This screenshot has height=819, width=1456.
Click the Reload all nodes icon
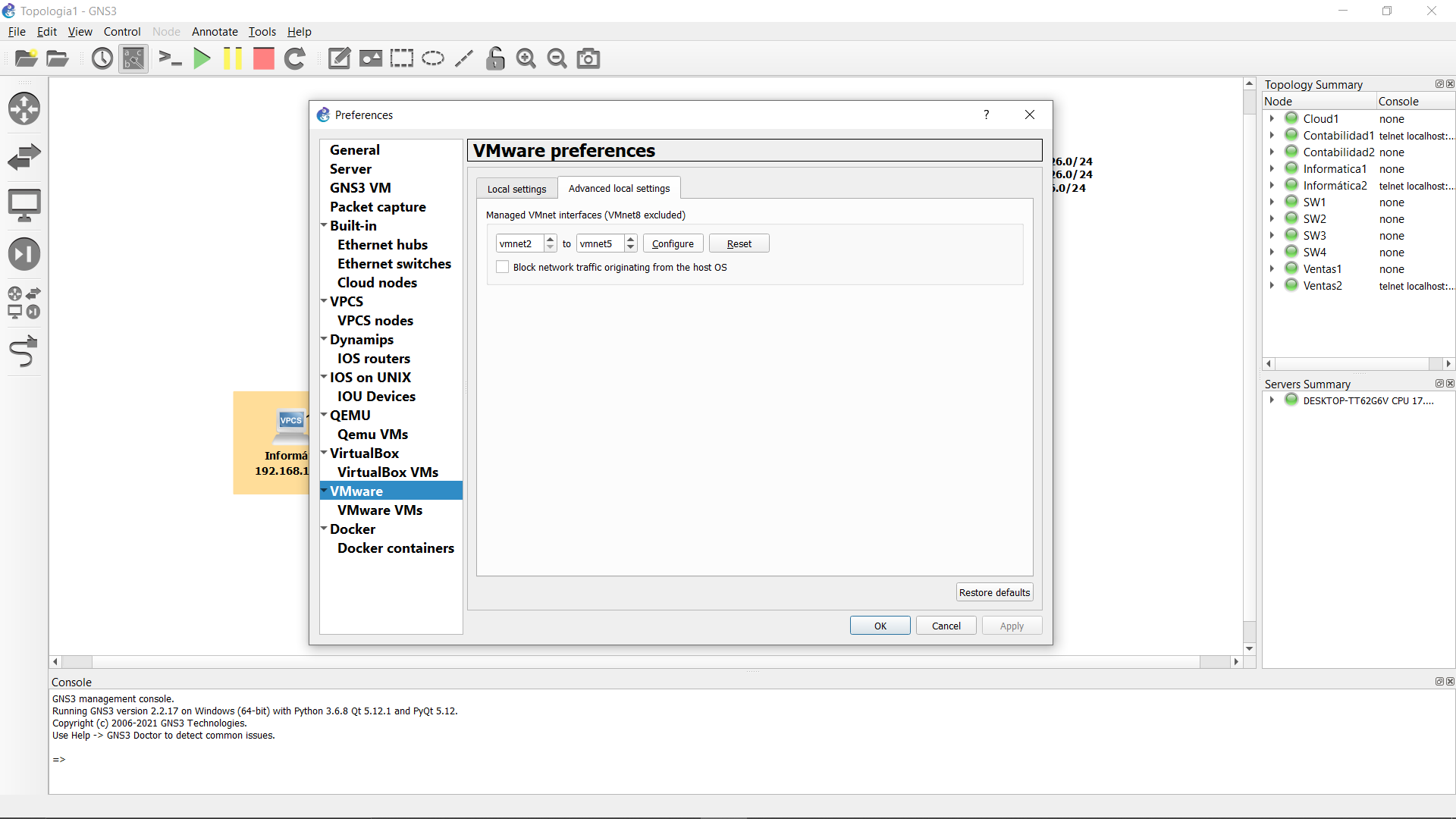295,58
